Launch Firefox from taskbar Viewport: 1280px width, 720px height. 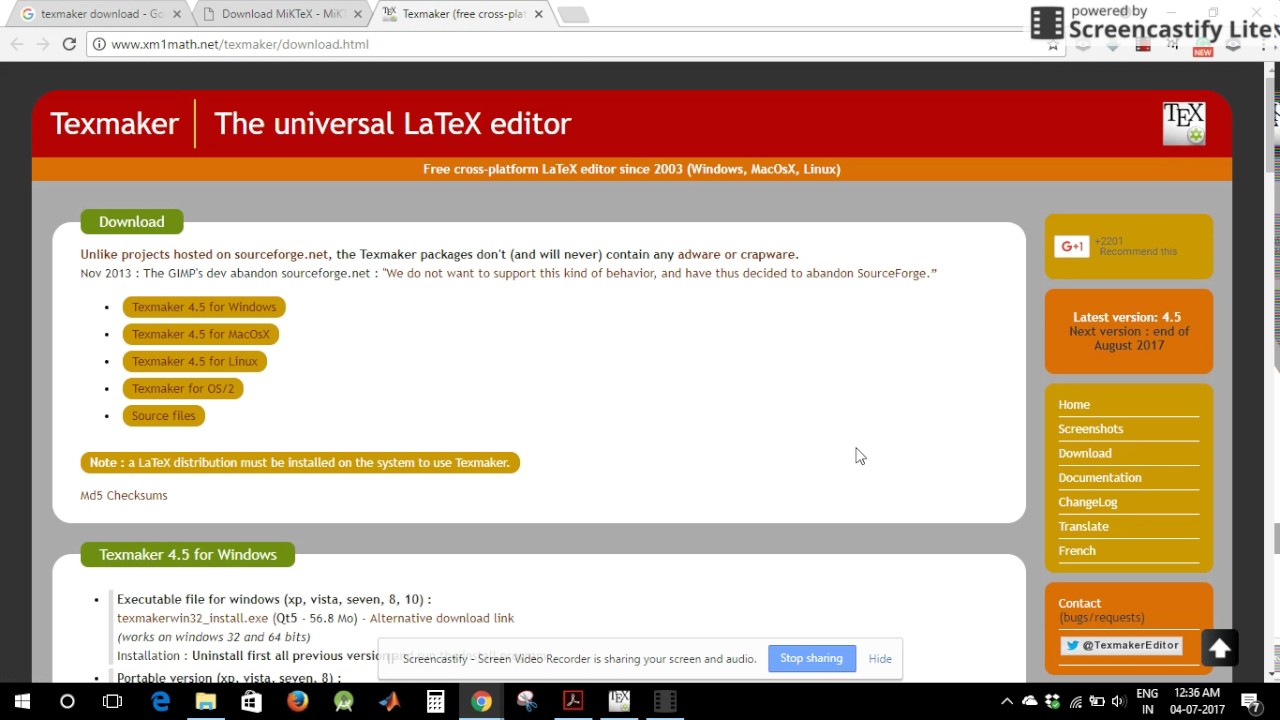(x=297, y=701)
